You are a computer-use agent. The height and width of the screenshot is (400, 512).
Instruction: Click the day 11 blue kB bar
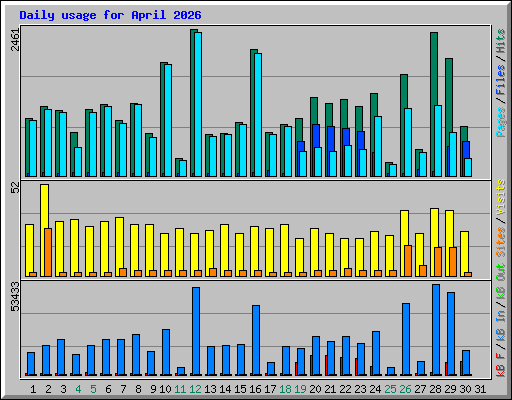pos(181,371)
